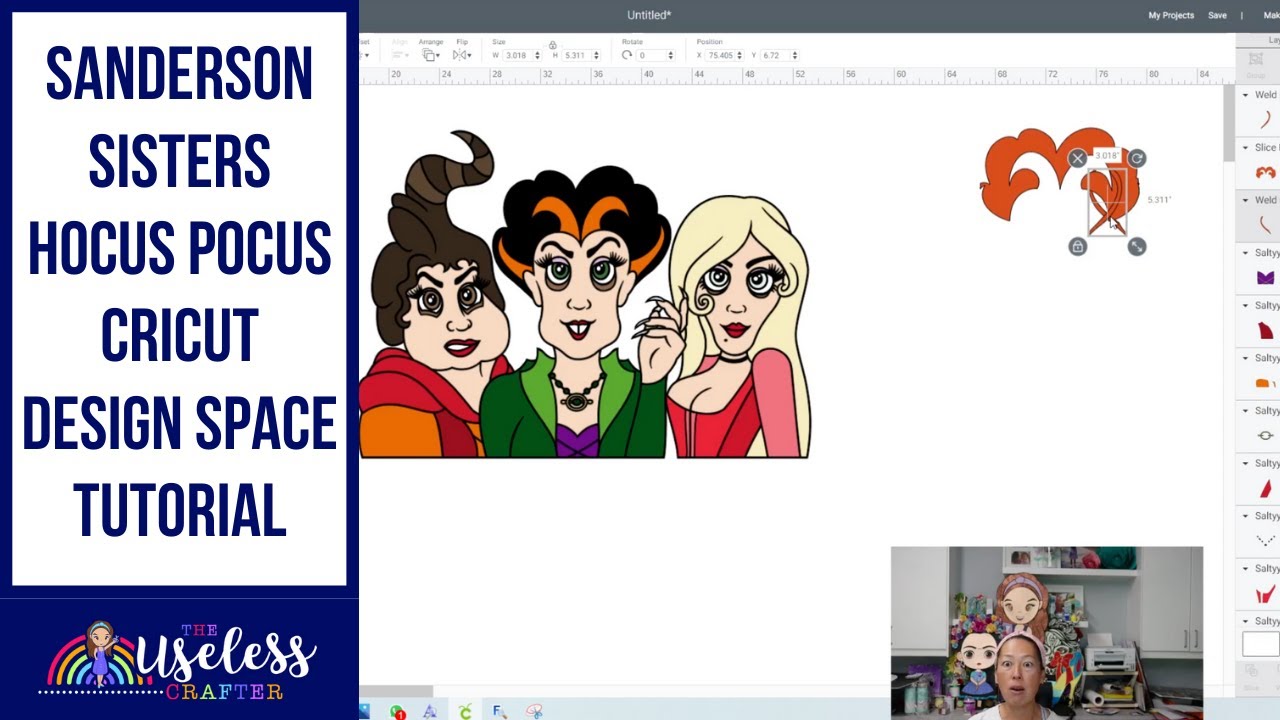
Task: Click the lock handle on selected shape
Action: [1077, 246]
